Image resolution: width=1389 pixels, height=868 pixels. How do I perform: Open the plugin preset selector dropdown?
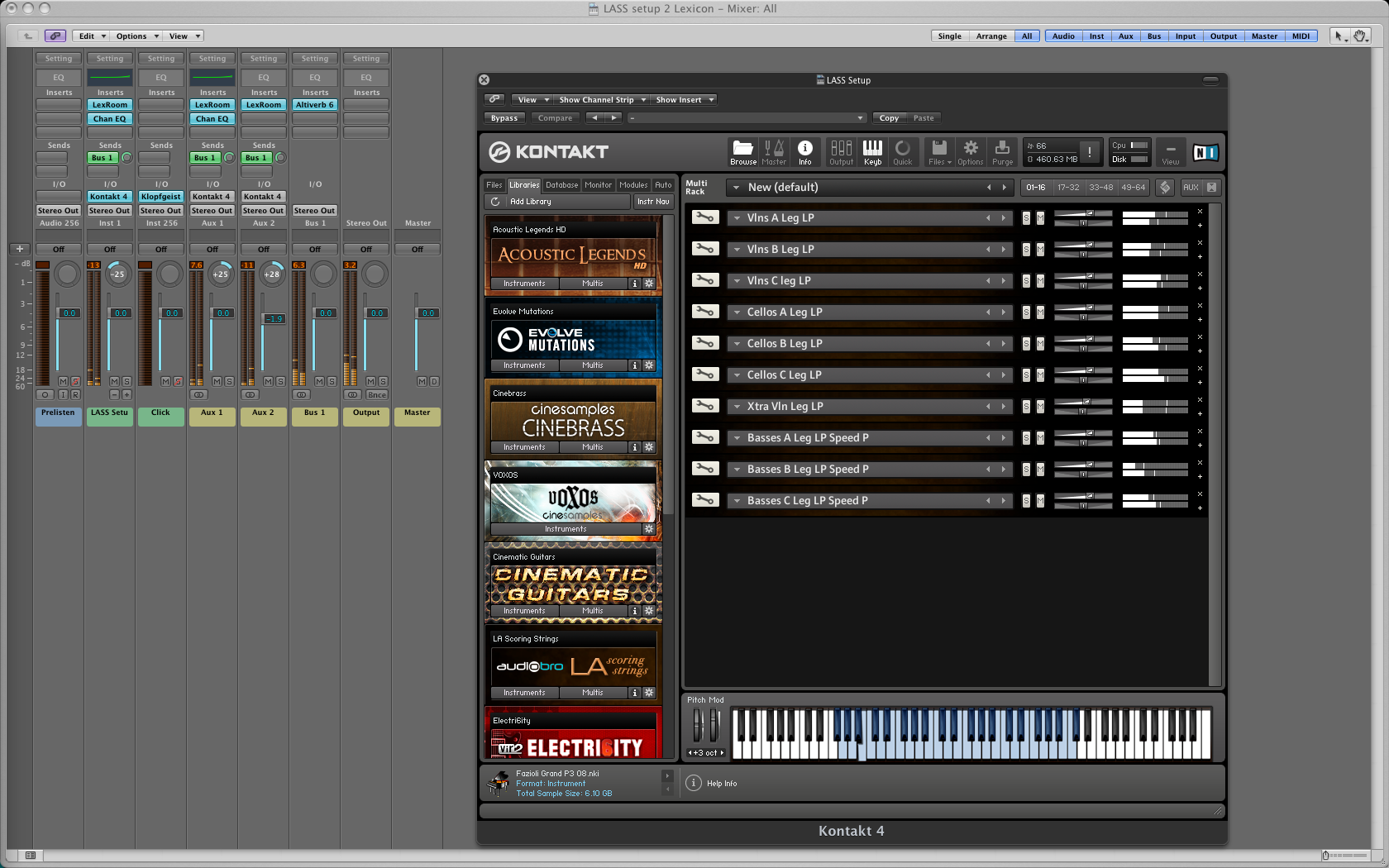pyautogui.click(x=747, y=118)
